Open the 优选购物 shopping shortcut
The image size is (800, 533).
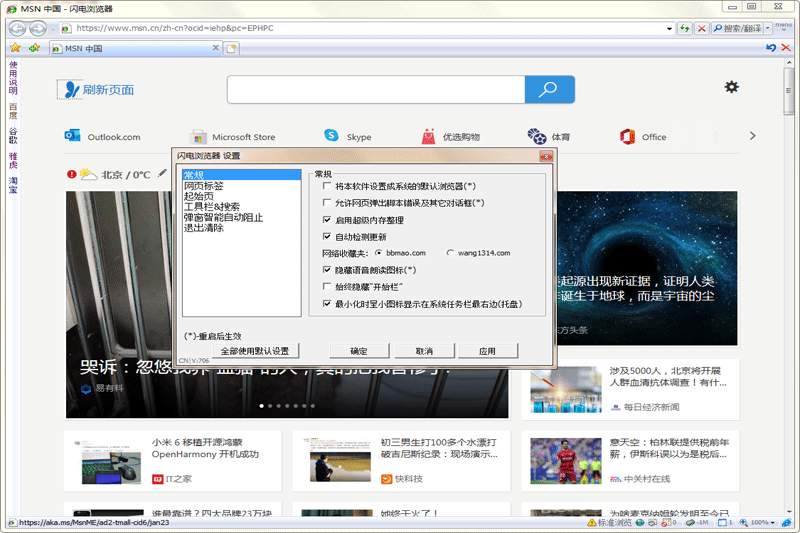tap(451, 136)
